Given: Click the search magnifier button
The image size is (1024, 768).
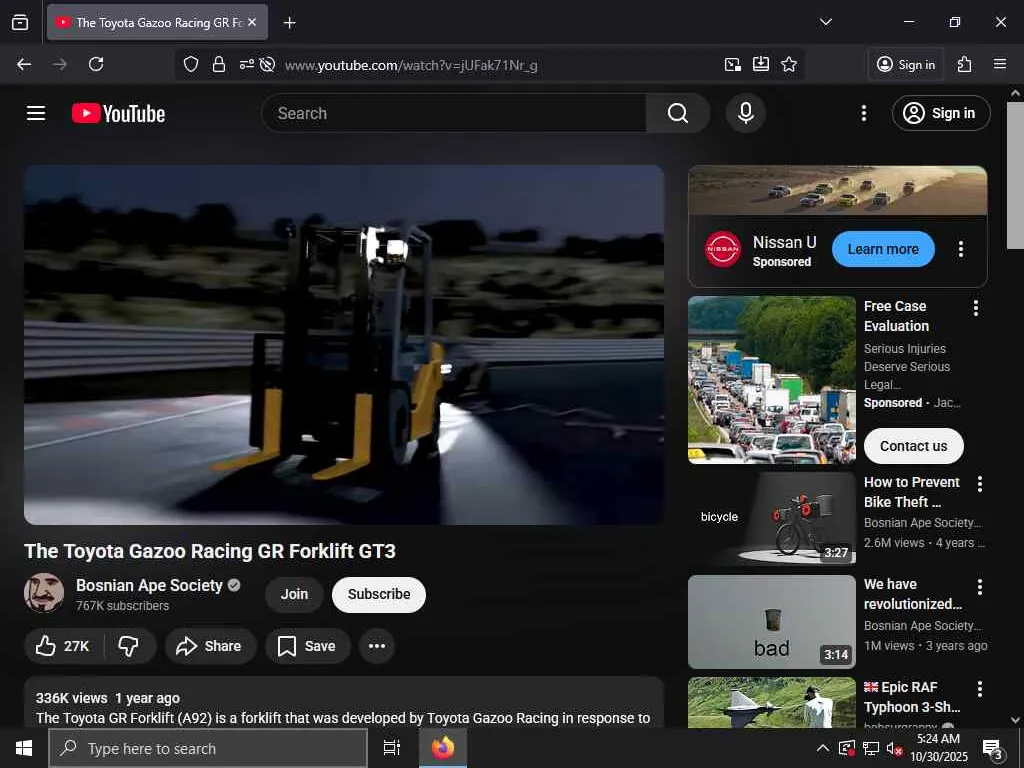Looking at the screenshot, I should coord(678,113).
